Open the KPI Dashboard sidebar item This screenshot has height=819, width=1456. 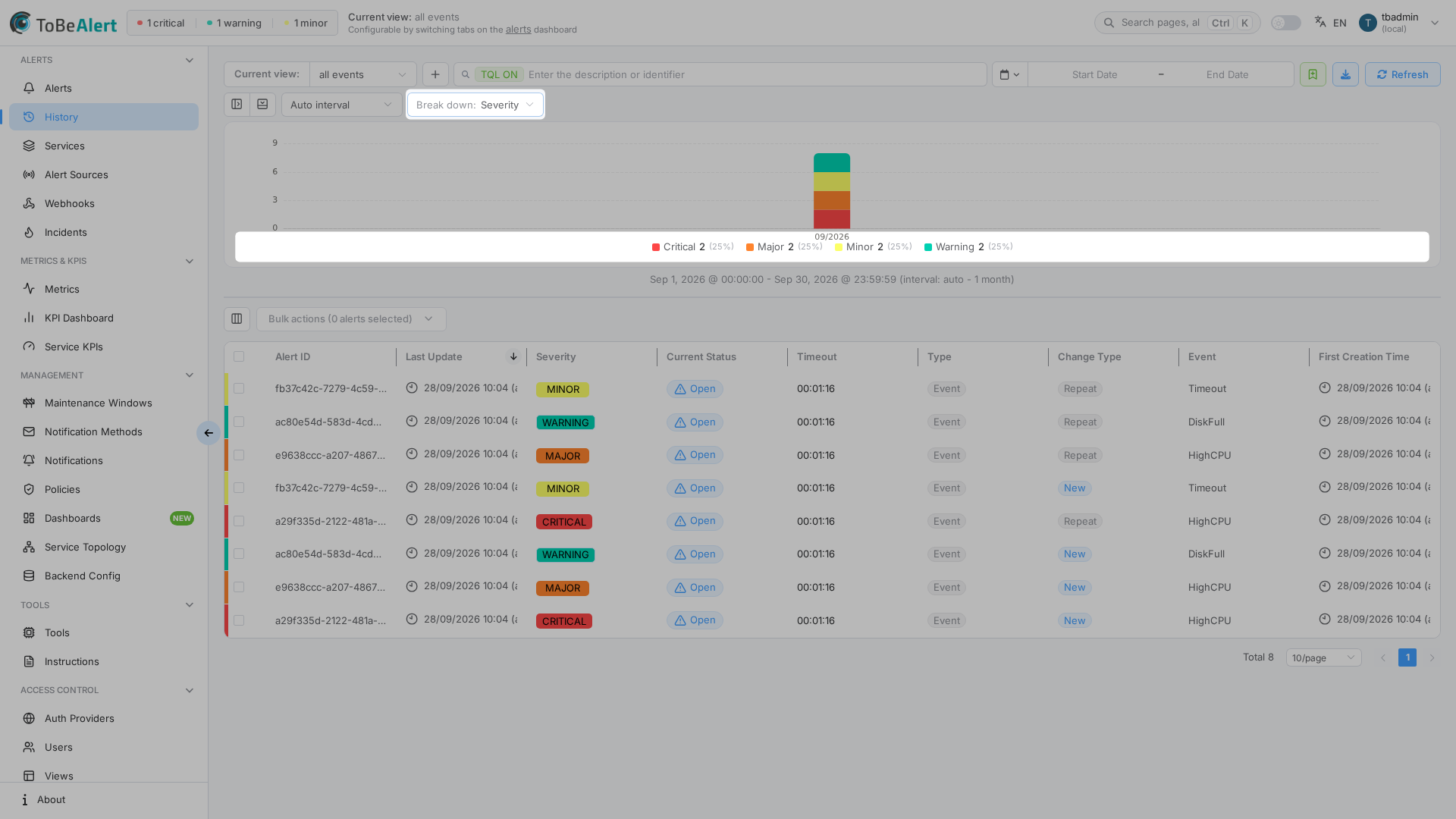click(x=104, y=318)
